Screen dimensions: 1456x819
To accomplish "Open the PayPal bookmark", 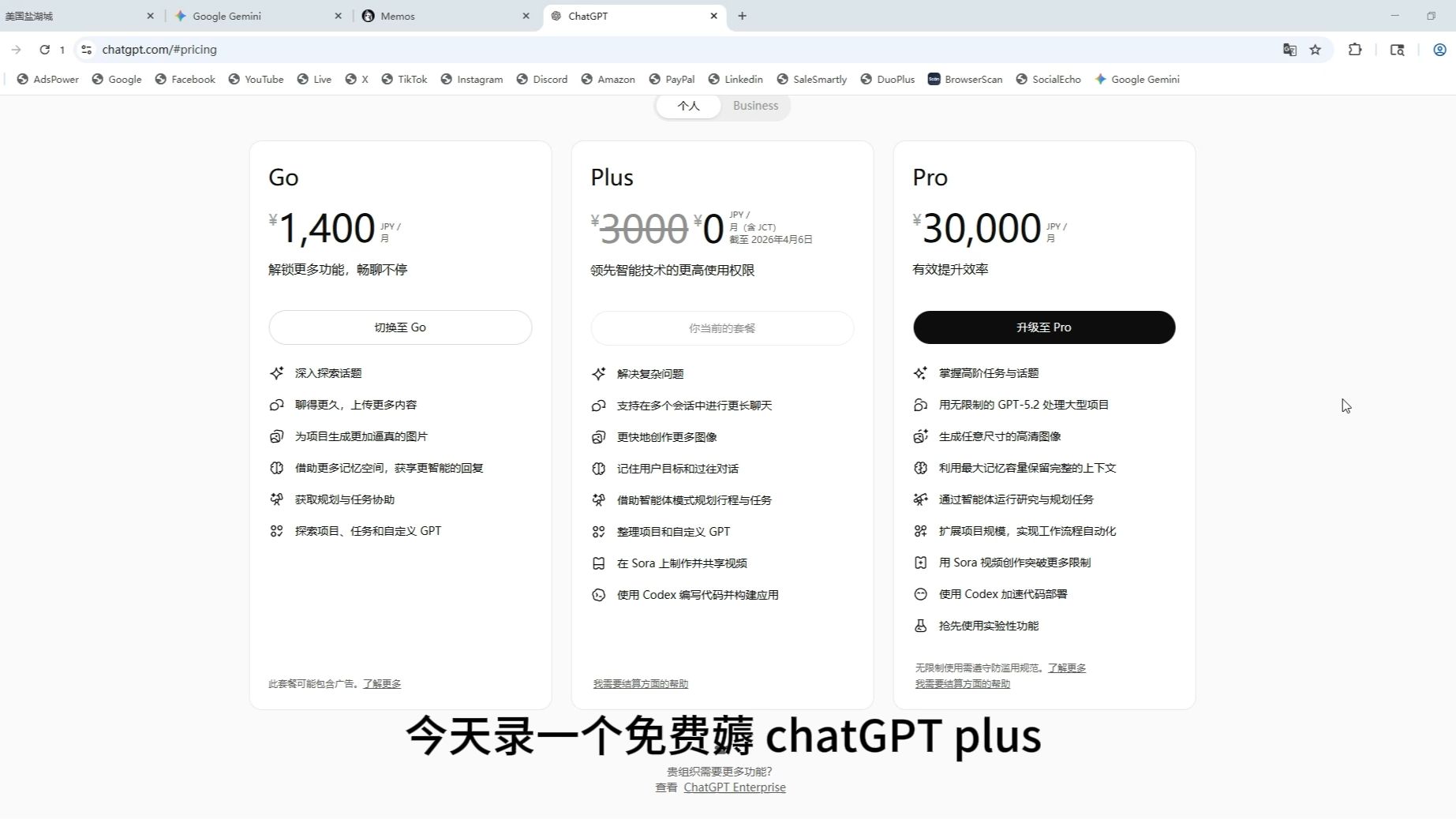I will (672, 80).
